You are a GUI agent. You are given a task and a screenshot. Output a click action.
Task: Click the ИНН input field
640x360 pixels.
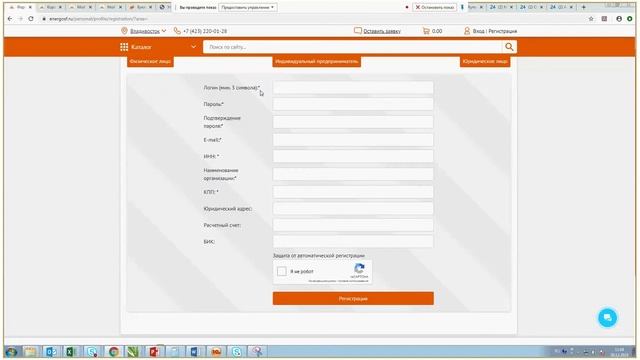click(353, 156)
